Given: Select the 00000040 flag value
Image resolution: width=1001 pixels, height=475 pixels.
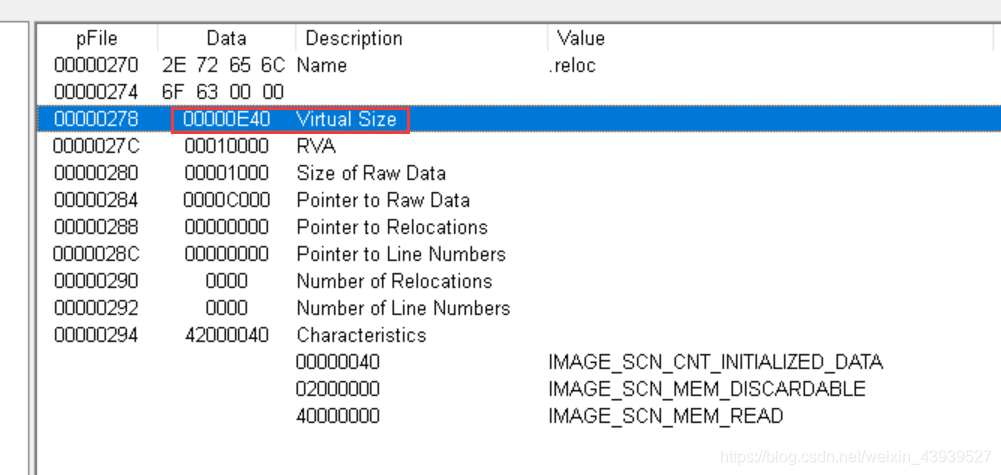Looking at the screenshot, I should tap(338, 362).
